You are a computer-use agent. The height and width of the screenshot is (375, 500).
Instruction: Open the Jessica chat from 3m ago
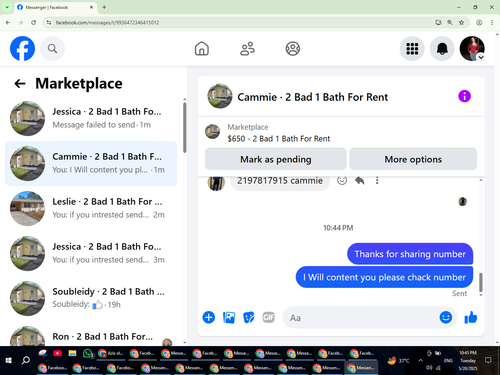pyautogui.click(x=91, y=253)
